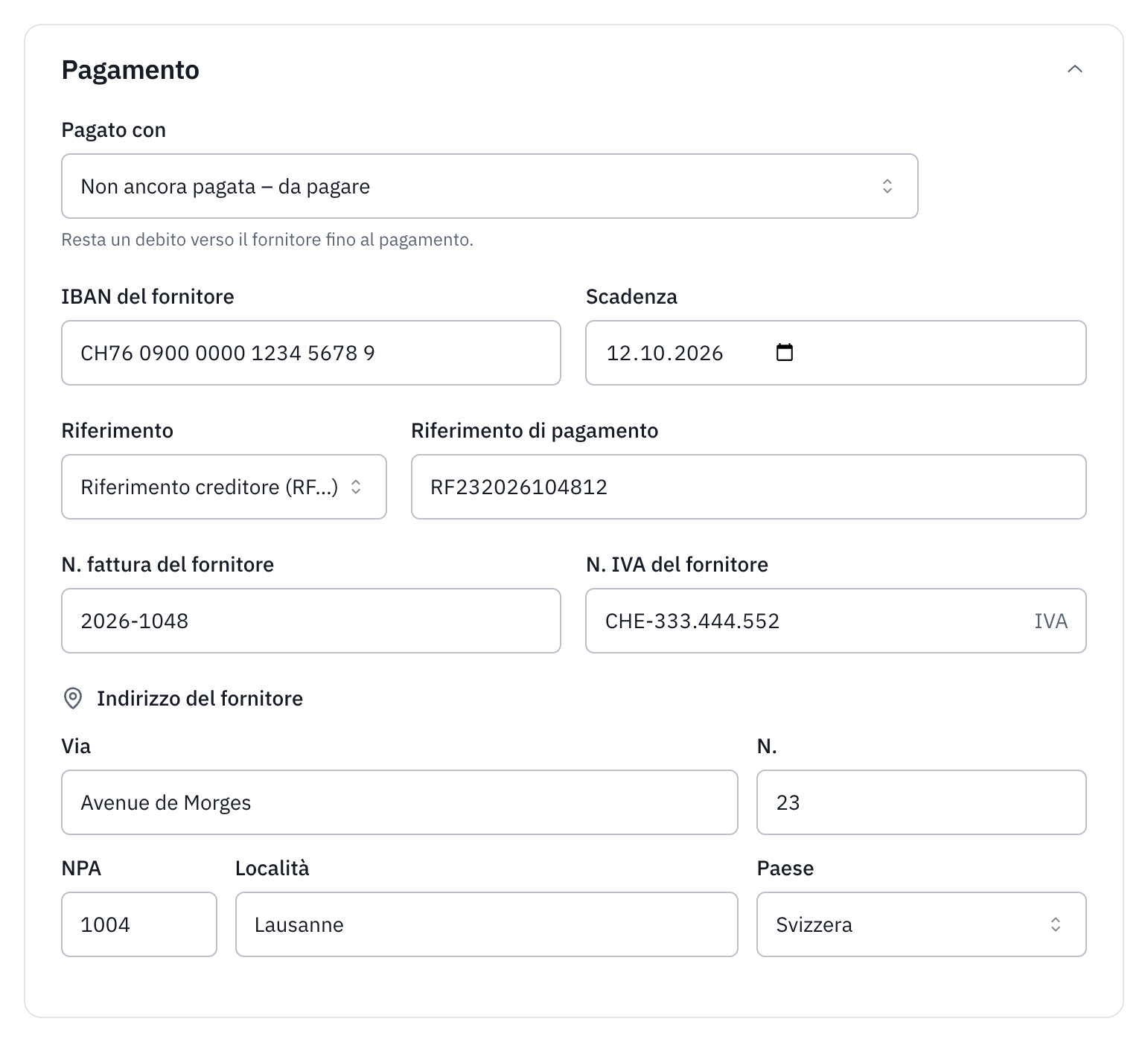The width and height of the screenshot is (1148, 1042).
Task: Open the Pagato con dropdown
Action: click(x=489, y=186)
